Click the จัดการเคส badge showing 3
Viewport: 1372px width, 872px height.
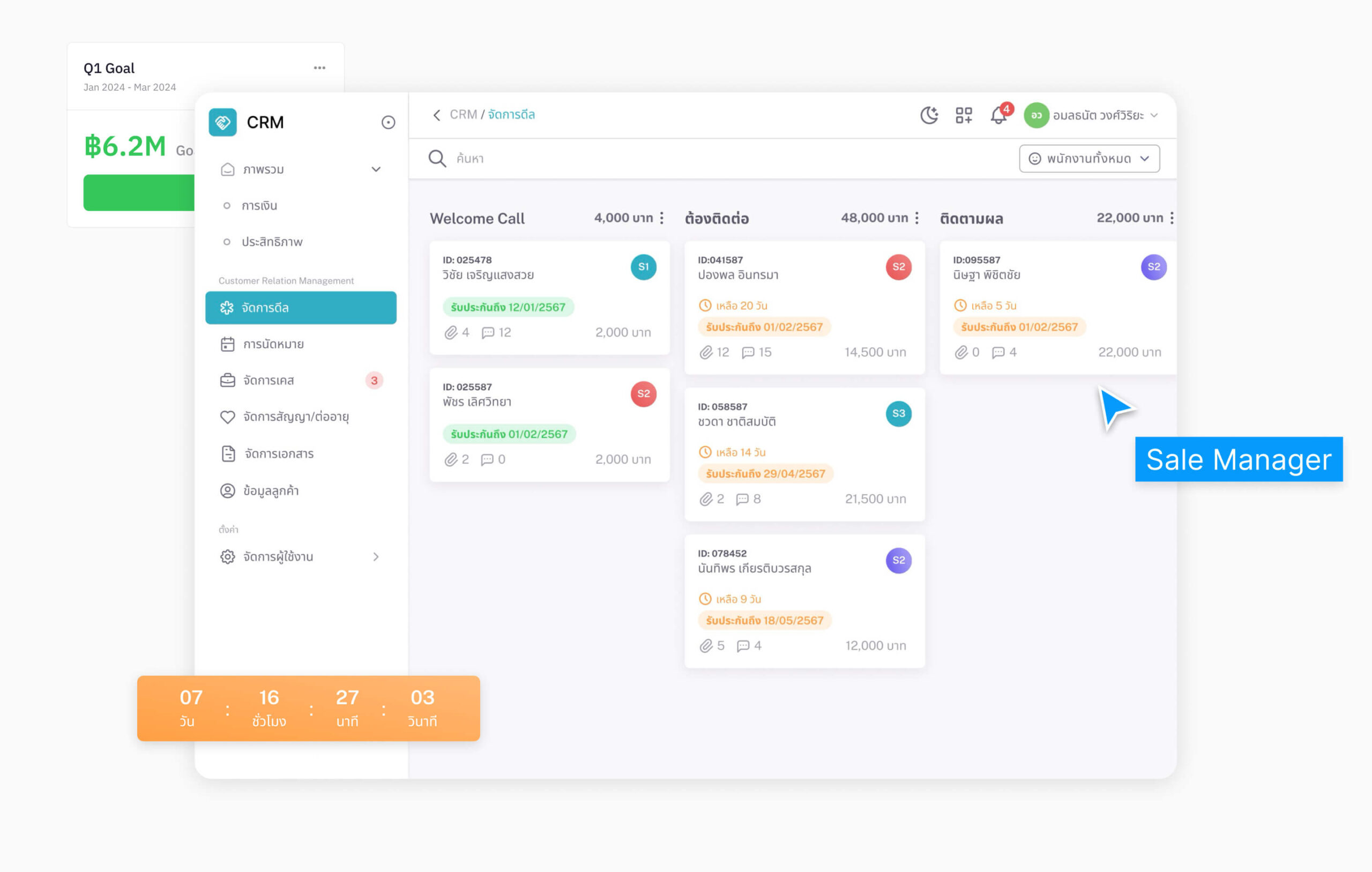pyautogui.click(x=374, y=380)
